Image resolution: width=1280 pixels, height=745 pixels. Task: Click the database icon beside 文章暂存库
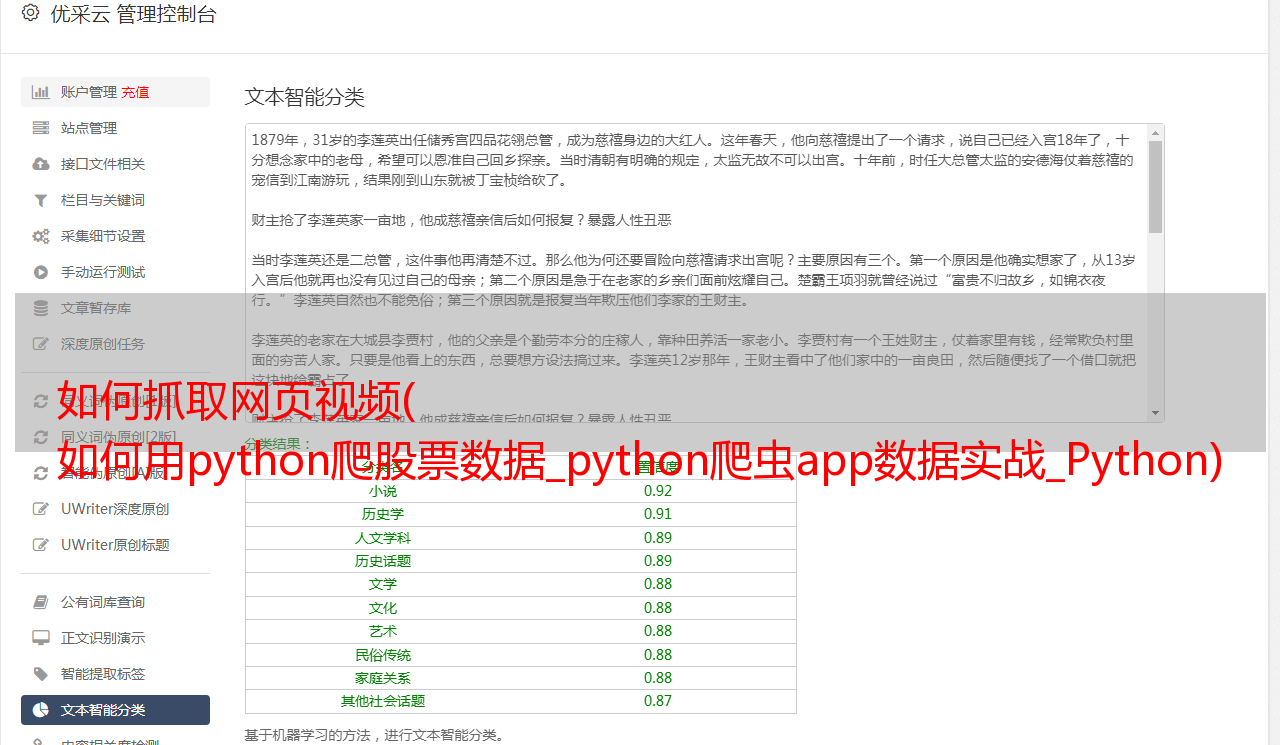(x=41, y=308)
